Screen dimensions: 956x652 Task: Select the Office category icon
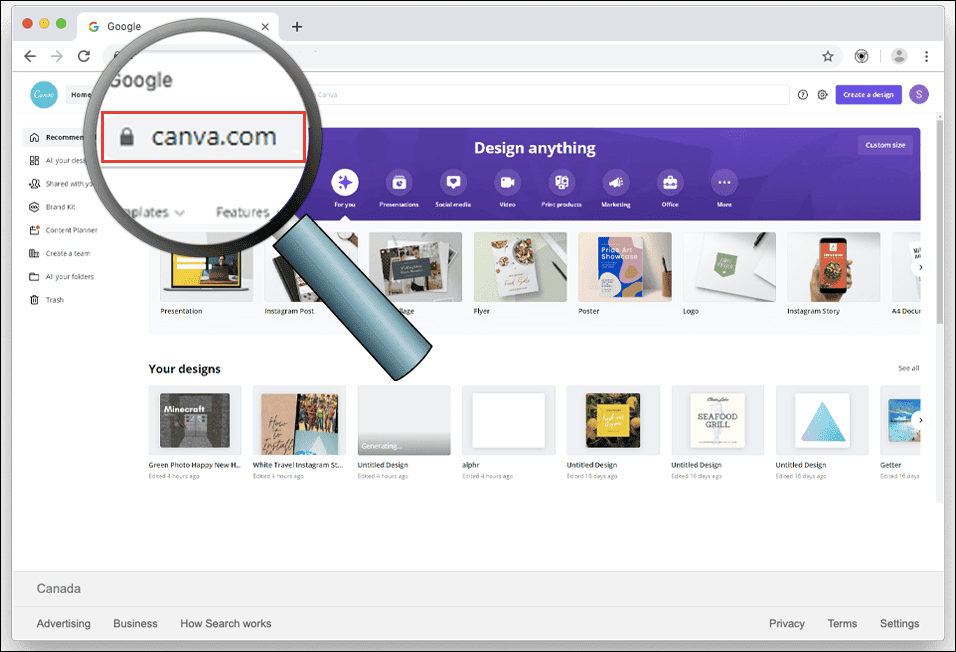[670, 184]
